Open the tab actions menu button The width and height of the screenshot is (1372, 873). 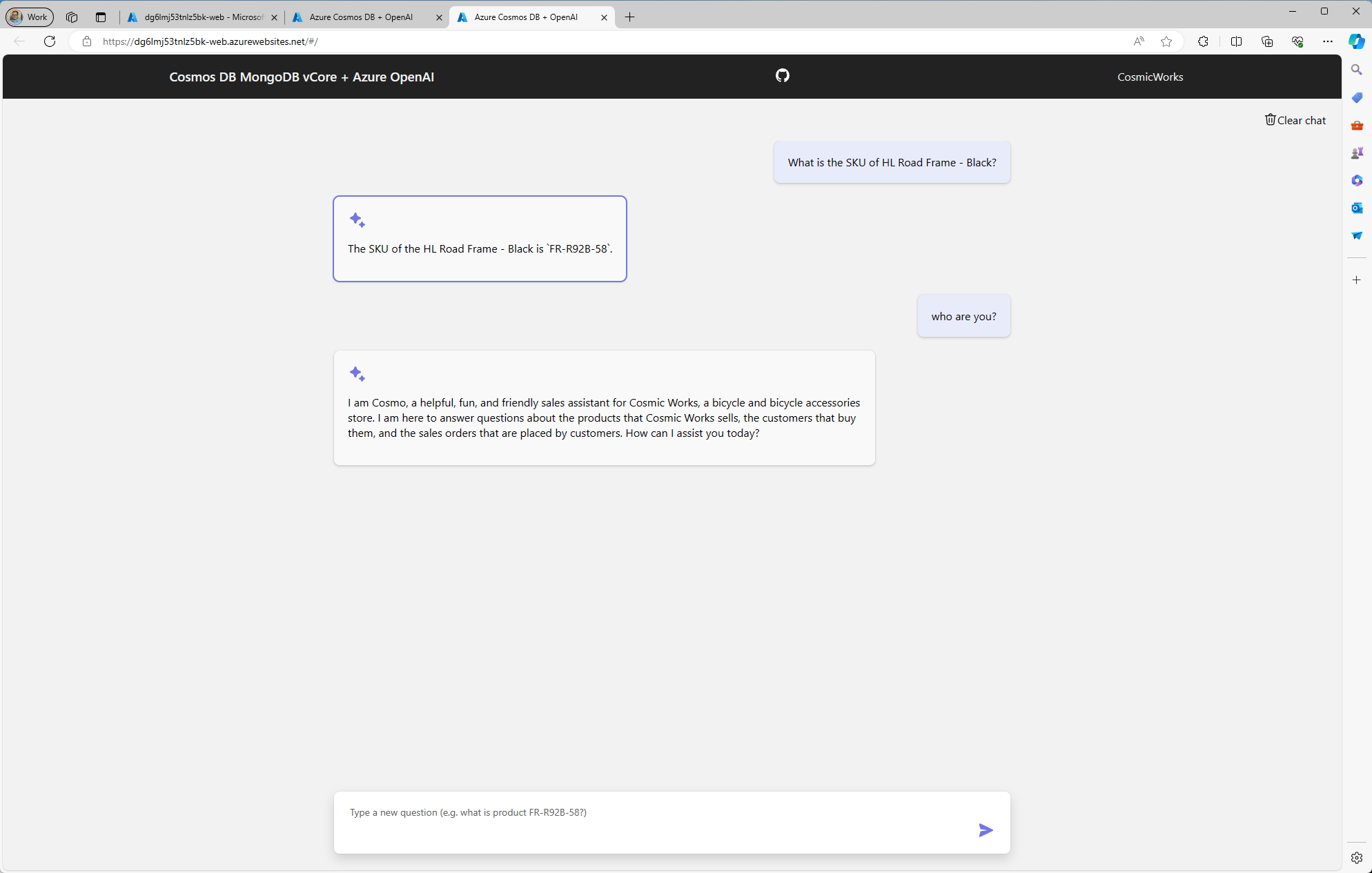coord(101,17)
